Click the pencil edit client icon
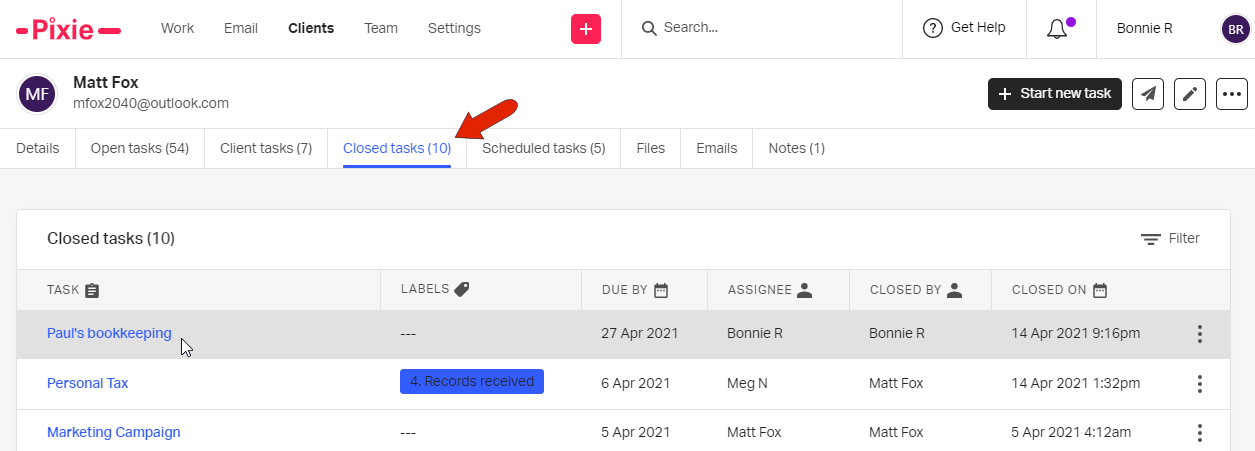The image size is (1255, 451). (1190, 94)
